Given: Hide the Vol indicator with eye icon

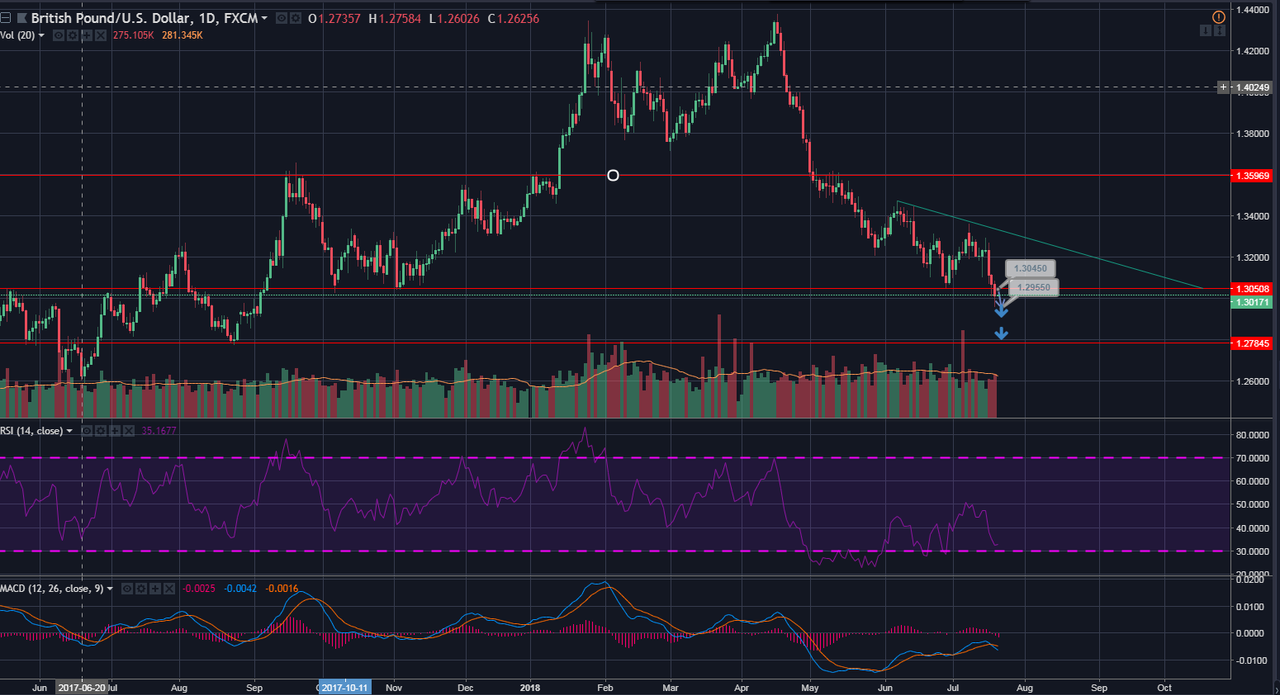Looking at the screenshot, I should click(x=58, y=35).
